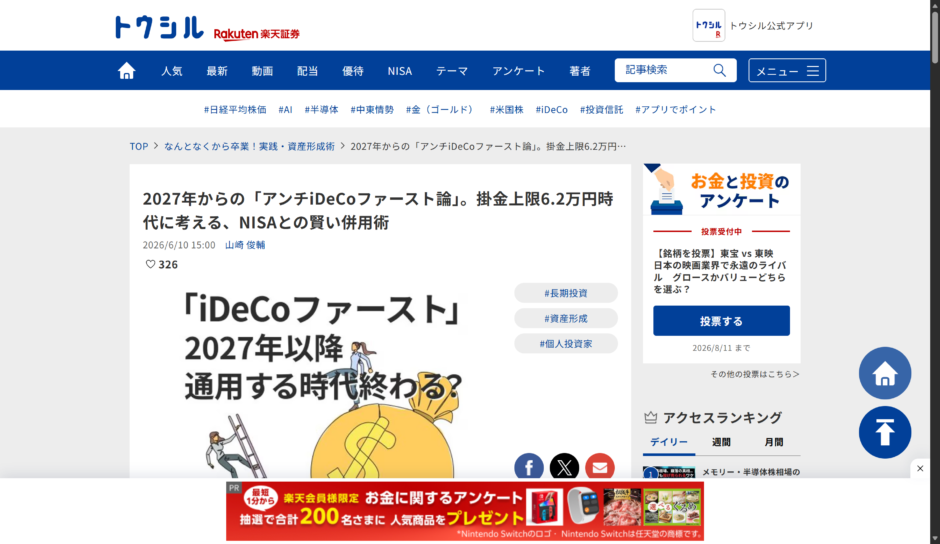Select the #中東情勢 hashtag

coord(372,109)
